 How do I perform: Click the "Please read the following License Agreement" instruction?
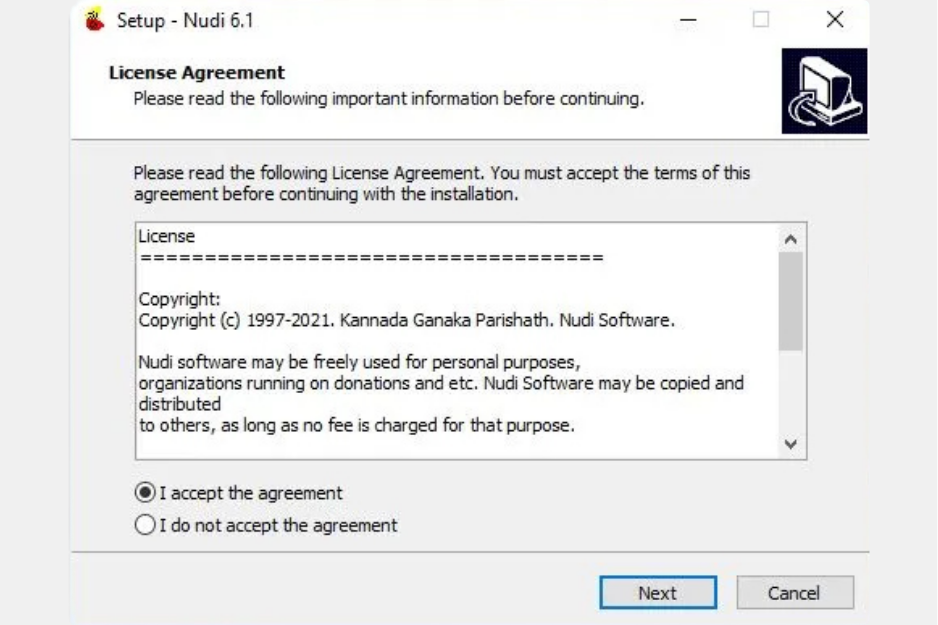(441, 173)
